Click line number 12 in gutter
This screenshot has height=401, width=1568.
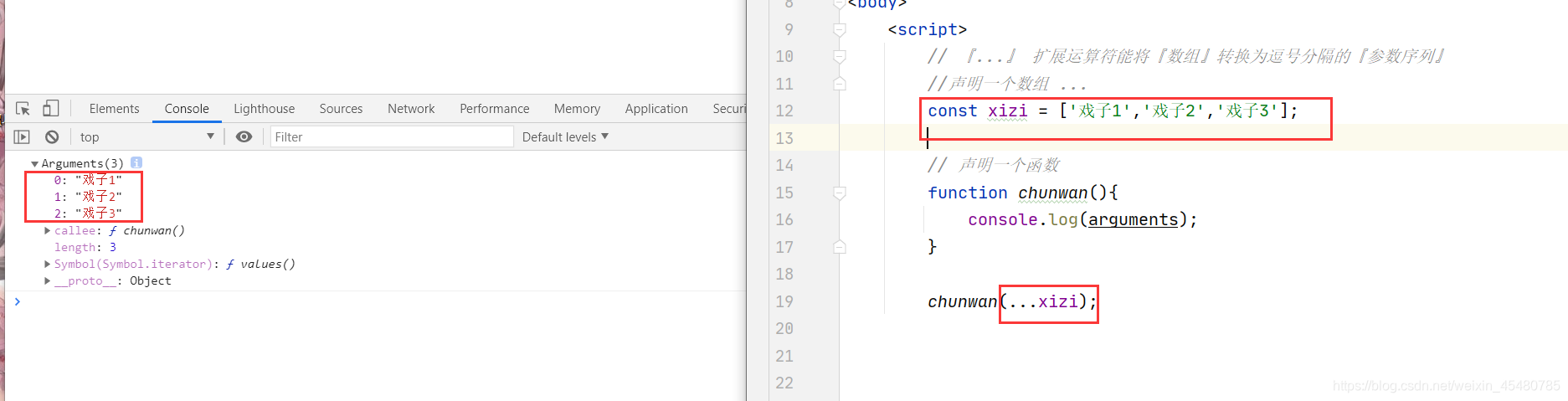click(x=784, y=111)
